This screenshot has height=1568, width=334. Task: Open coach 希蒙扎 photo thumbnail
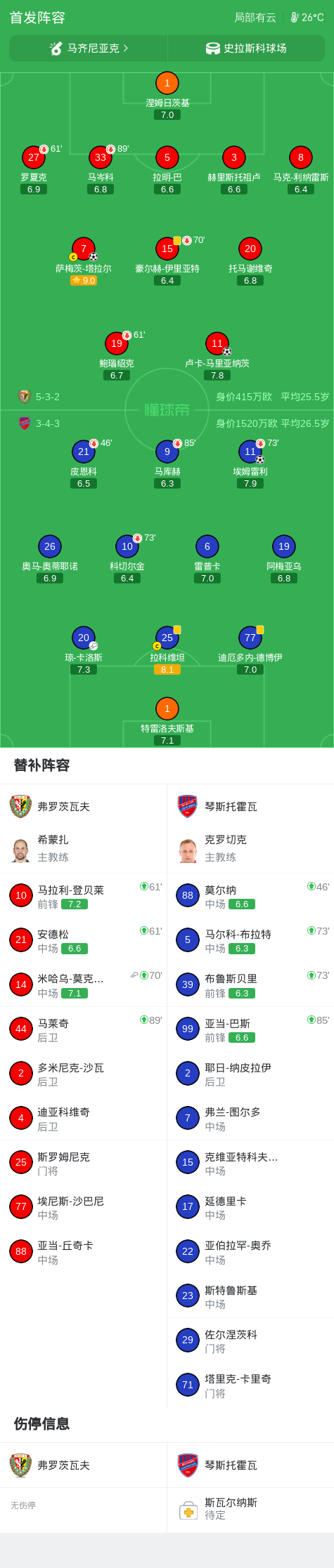pos(20,850)
